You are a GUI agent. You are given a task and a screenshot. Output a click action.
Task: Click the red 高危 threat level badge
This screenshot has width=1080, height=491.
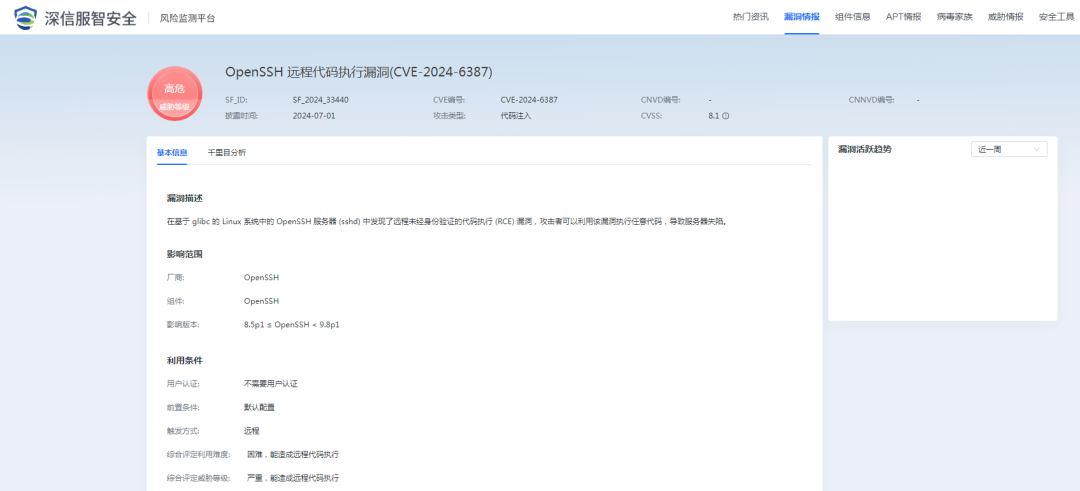click(174, 94)
